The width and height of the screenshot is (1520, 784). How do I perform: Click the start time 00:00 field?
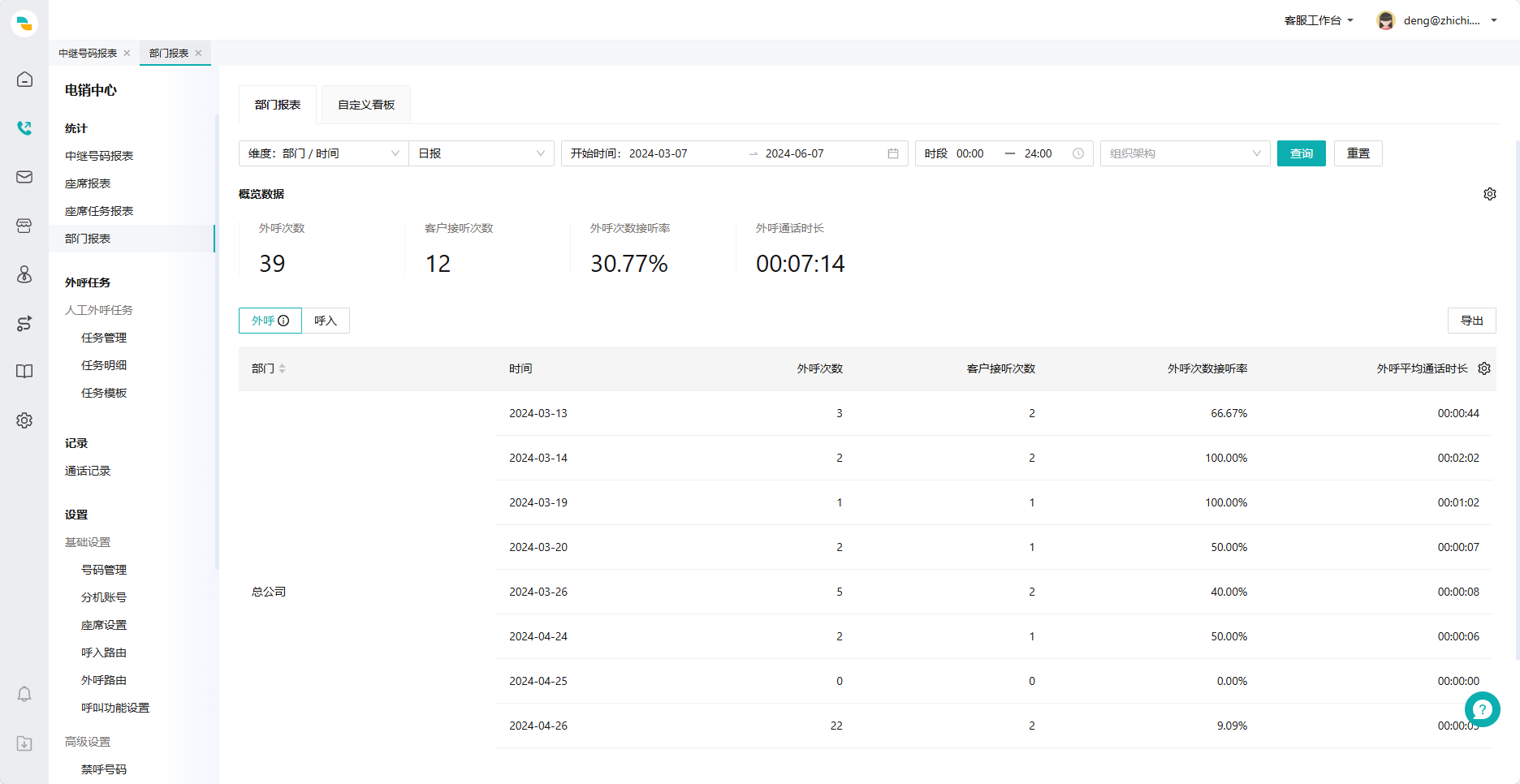(970, 153)
